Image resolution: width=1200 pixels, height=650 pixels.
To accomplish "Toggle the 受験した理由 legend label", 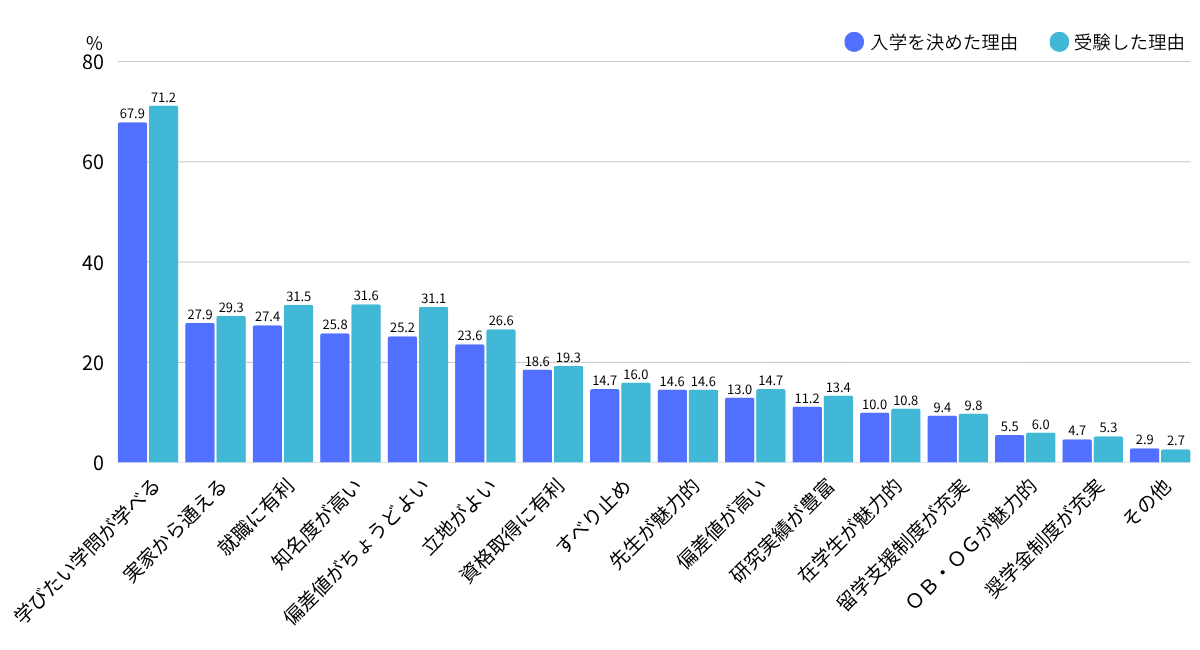I will (1129, 42).
